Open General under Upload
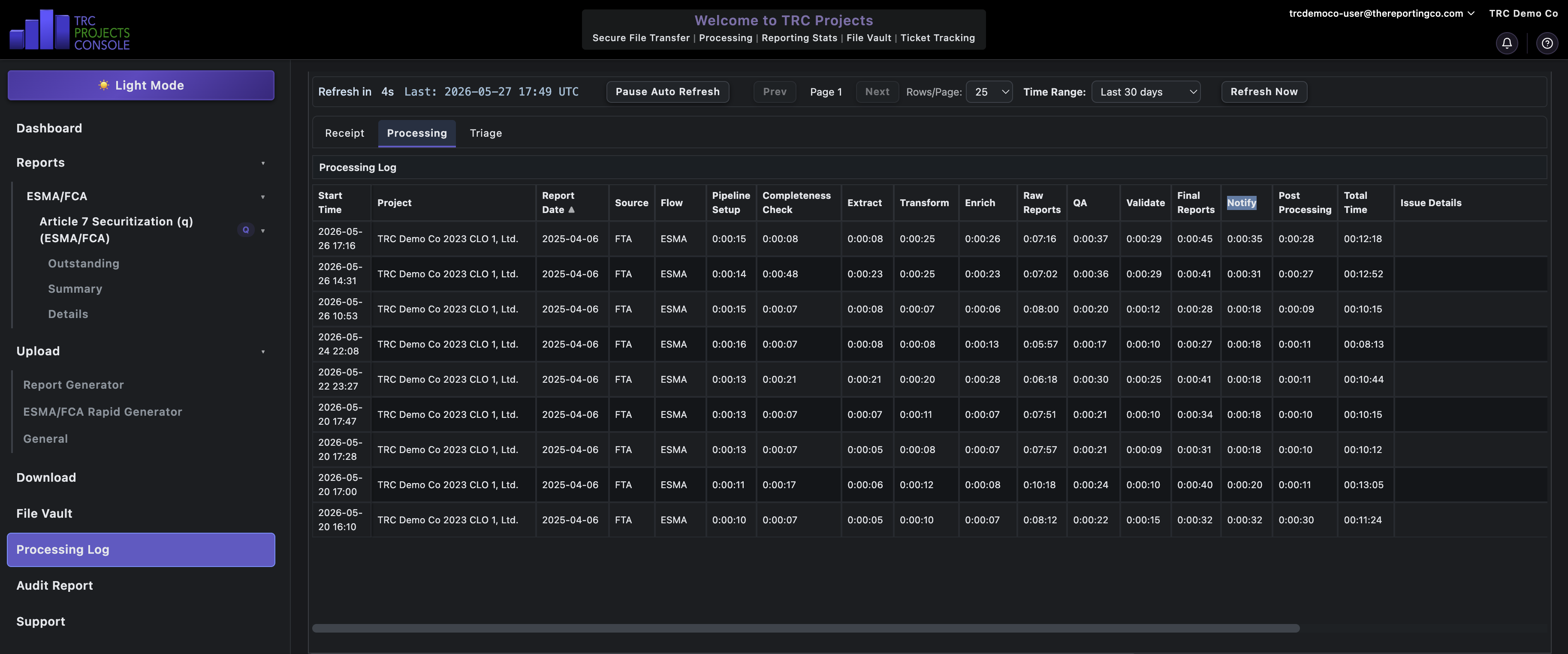The height and width of the screenshot is (654, 1568). 45,438
